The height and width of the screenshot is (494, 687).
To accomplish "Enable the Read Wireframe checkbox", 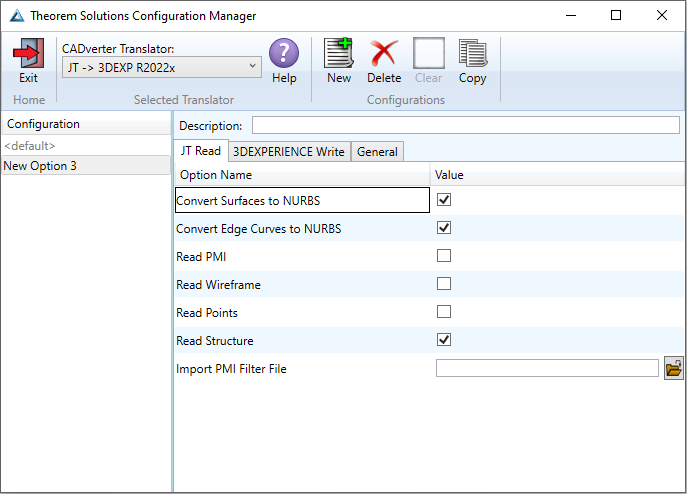I will [444, 284].
